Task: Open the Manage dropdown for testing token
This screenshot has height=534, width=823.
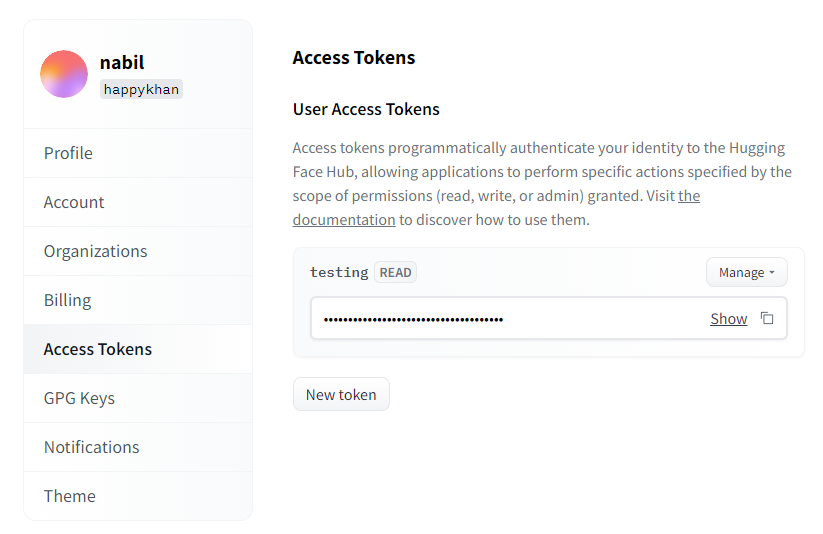Action: coord(746,272)
